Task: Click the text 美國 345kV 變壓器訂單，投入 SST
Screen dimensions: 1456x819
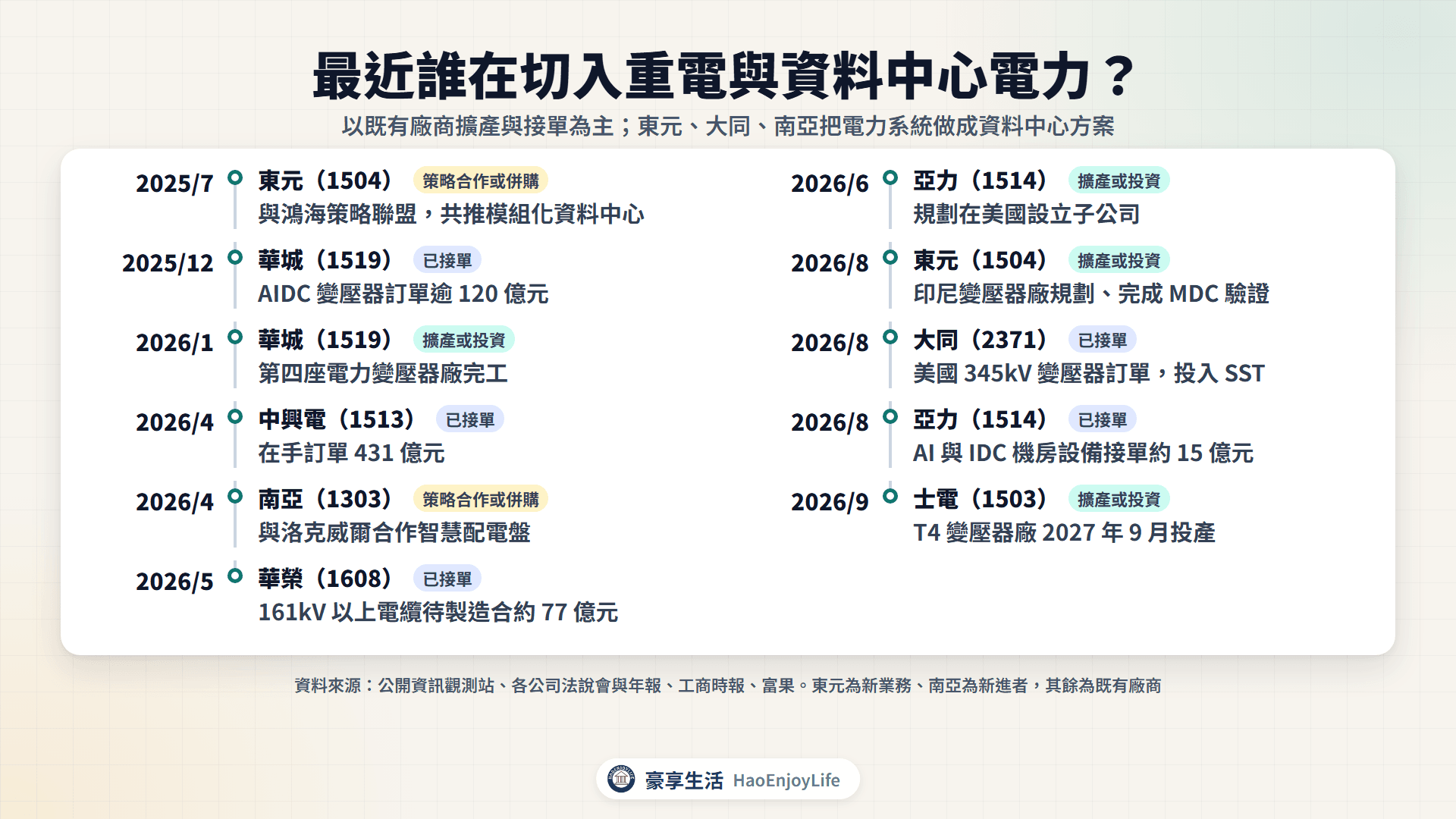Action: pos(1089,374)
